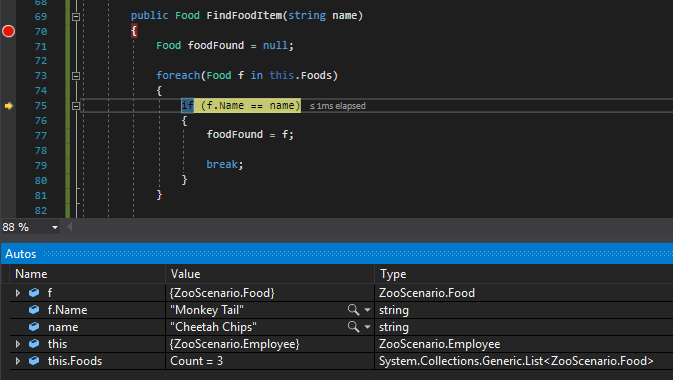Open text visualizer magnifier for name
This screenshot has width=673, height=380.
(x=353, y=327)
